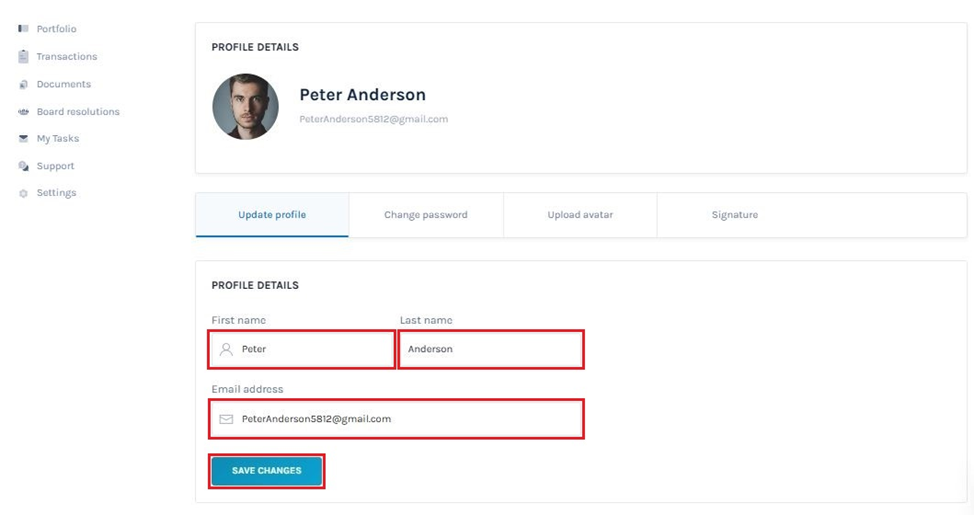Click the Portfolio icon in sidebar
The height and width of the screenshot is (515, 974).
coord(23,29)
